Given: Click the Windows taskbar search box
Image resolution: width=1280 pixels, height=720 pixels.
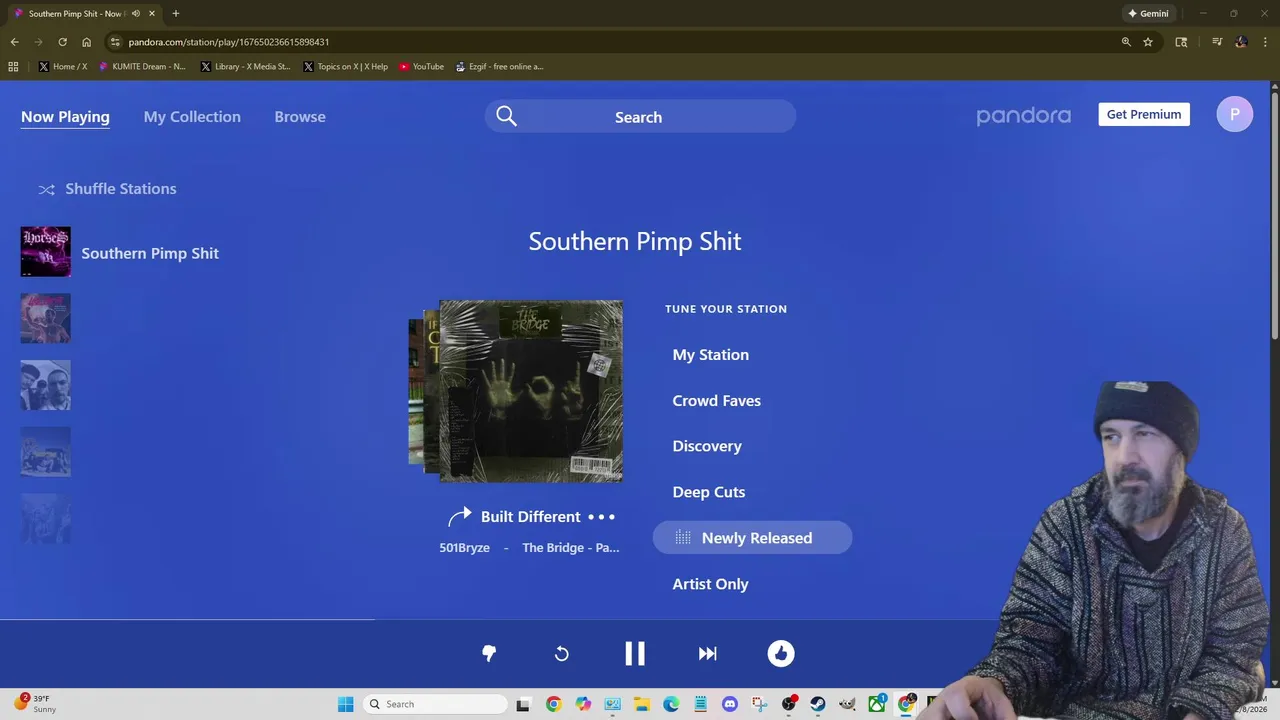Looking at the screenshot, I should (x=435, y=704).
